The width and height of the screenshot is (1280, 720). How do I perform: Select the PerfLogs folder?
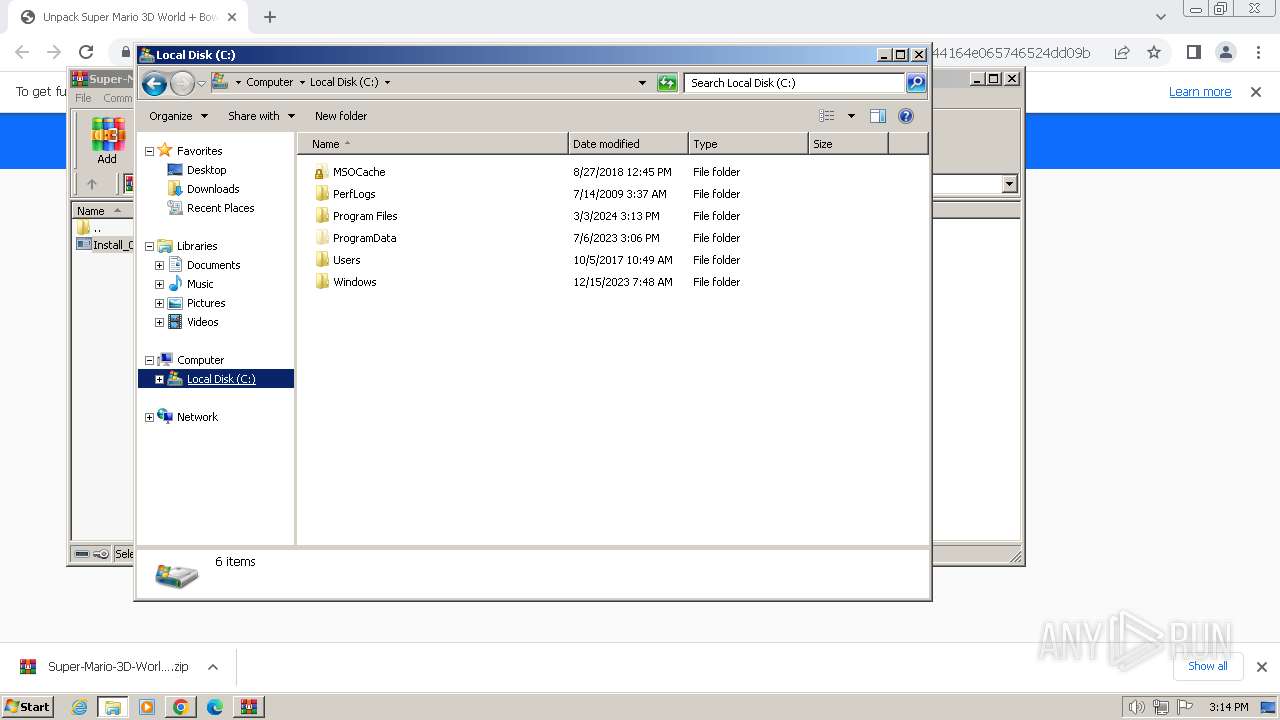[x=354, y=194]
